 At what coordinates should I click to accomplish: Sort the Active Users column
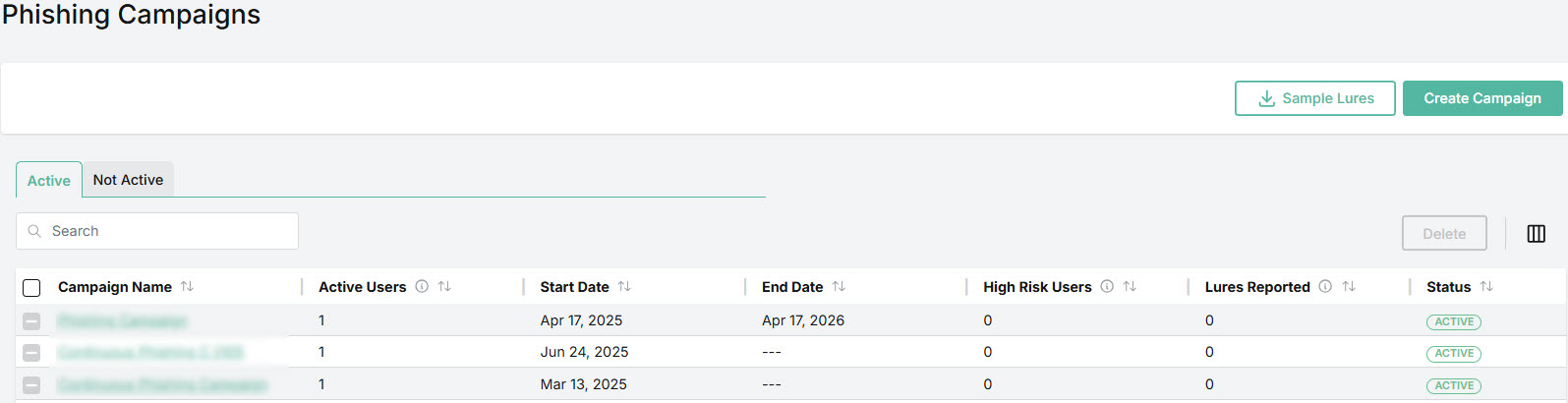(444, 287)
